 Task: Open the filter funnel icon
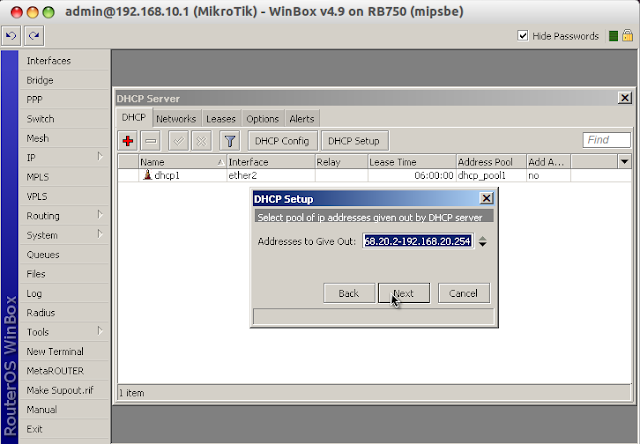[x=229, y=141]
